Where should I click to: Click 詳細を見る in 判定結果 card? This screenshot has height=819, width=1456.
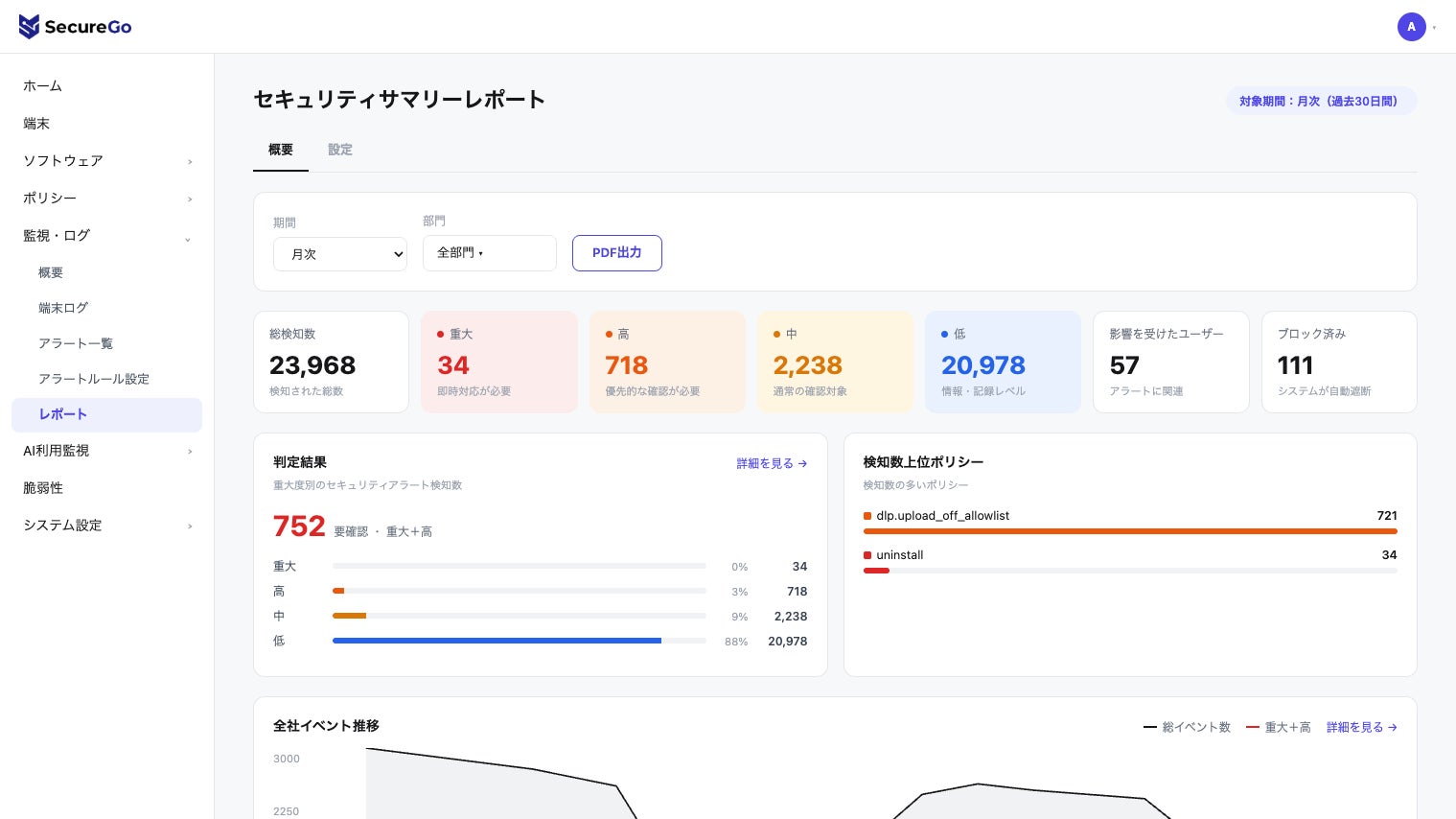click(772, 463)
